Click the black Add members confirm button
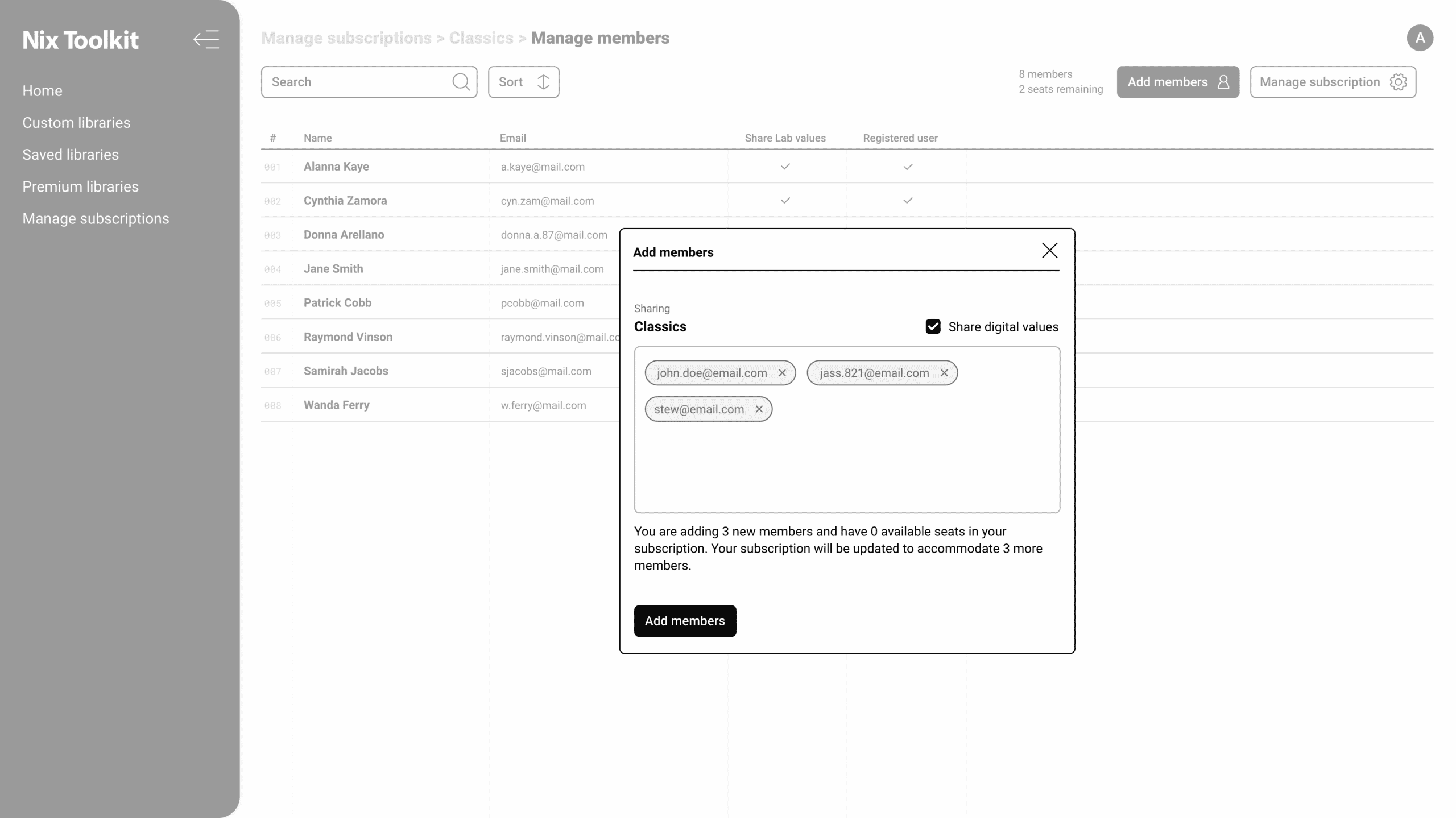 pyautogui.click(x=685, y=621)
